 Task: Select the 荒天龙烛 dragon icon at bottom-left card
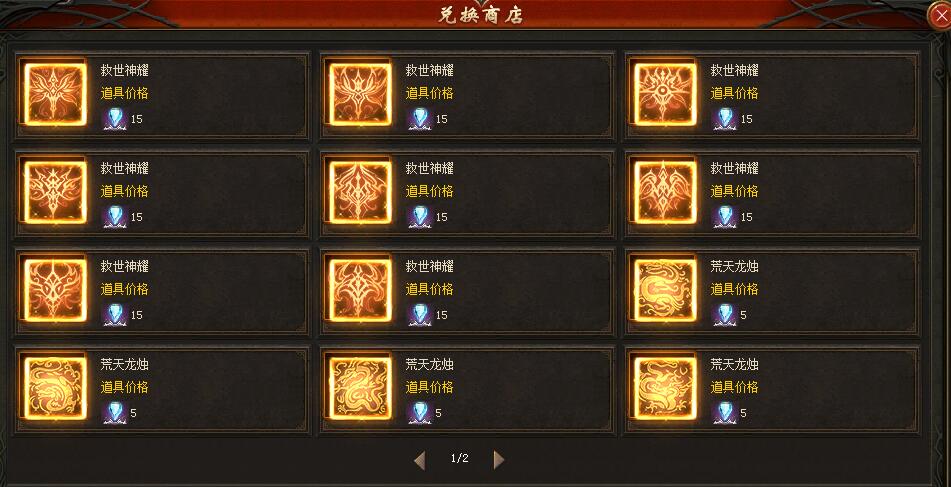55,388
